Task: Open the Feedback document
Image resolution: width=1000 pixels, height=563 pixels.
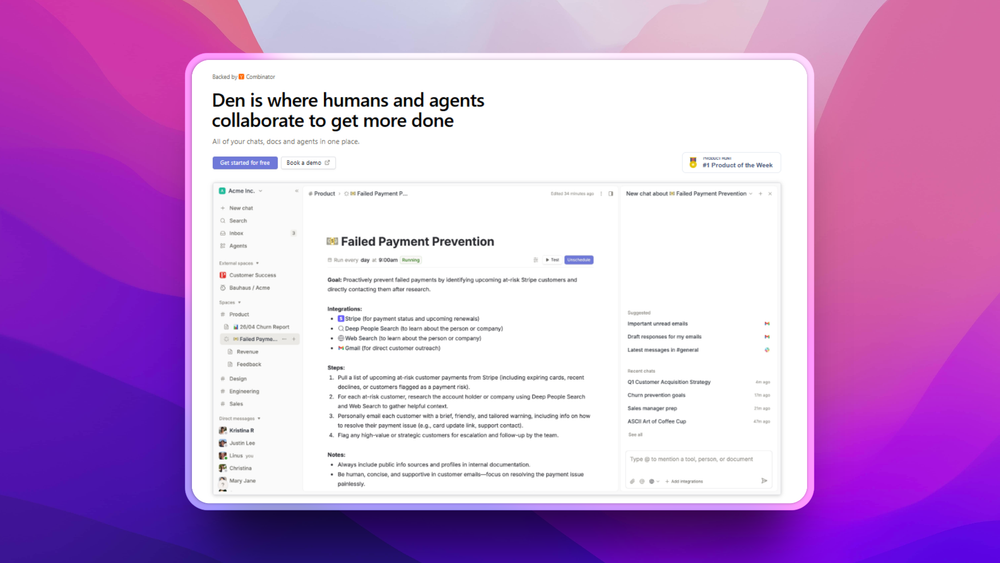Action: tap(244, 364)
